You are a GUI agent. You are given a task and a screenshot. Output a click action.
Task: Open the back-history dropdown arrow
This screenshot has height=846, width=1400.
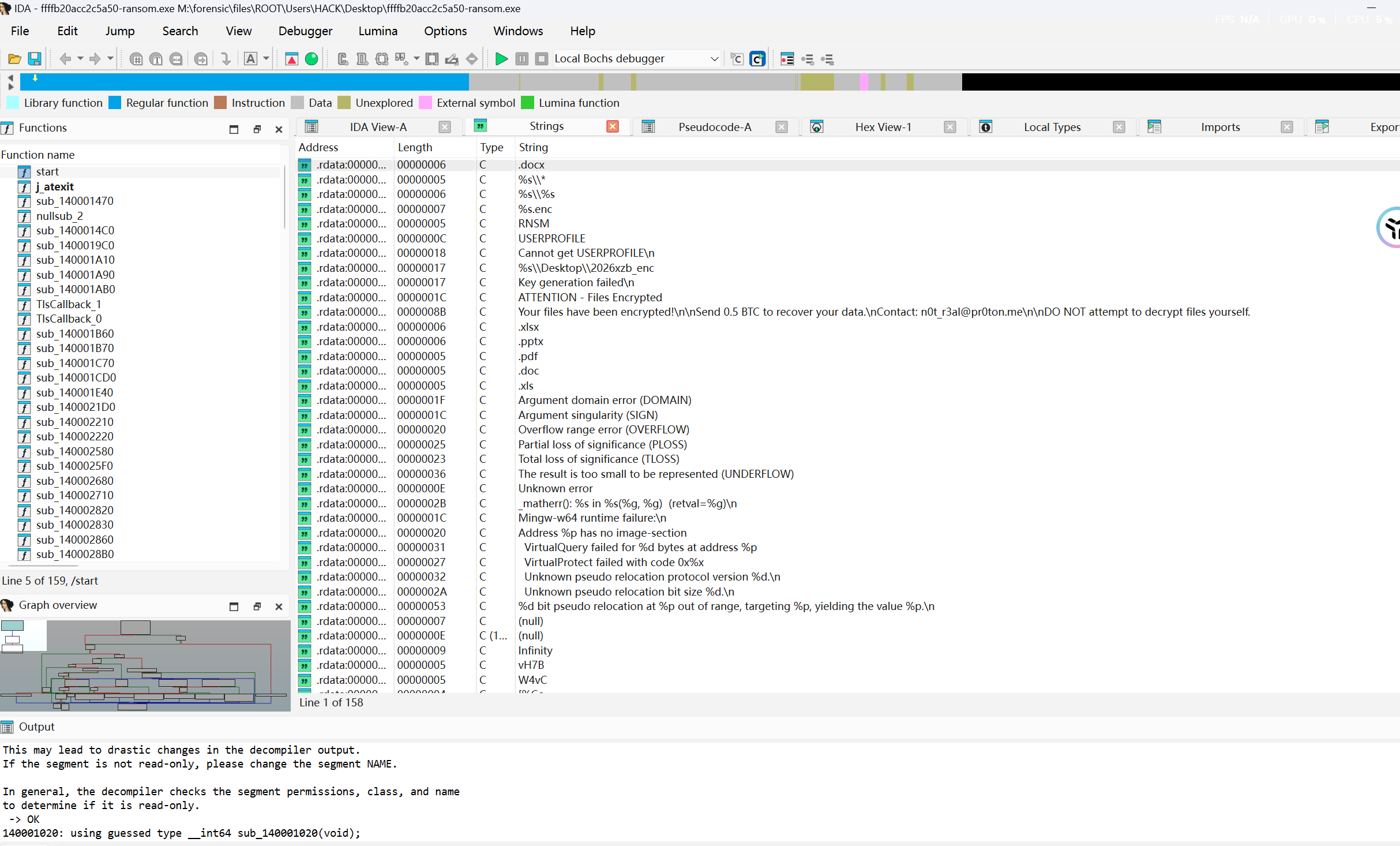(80, 59)
